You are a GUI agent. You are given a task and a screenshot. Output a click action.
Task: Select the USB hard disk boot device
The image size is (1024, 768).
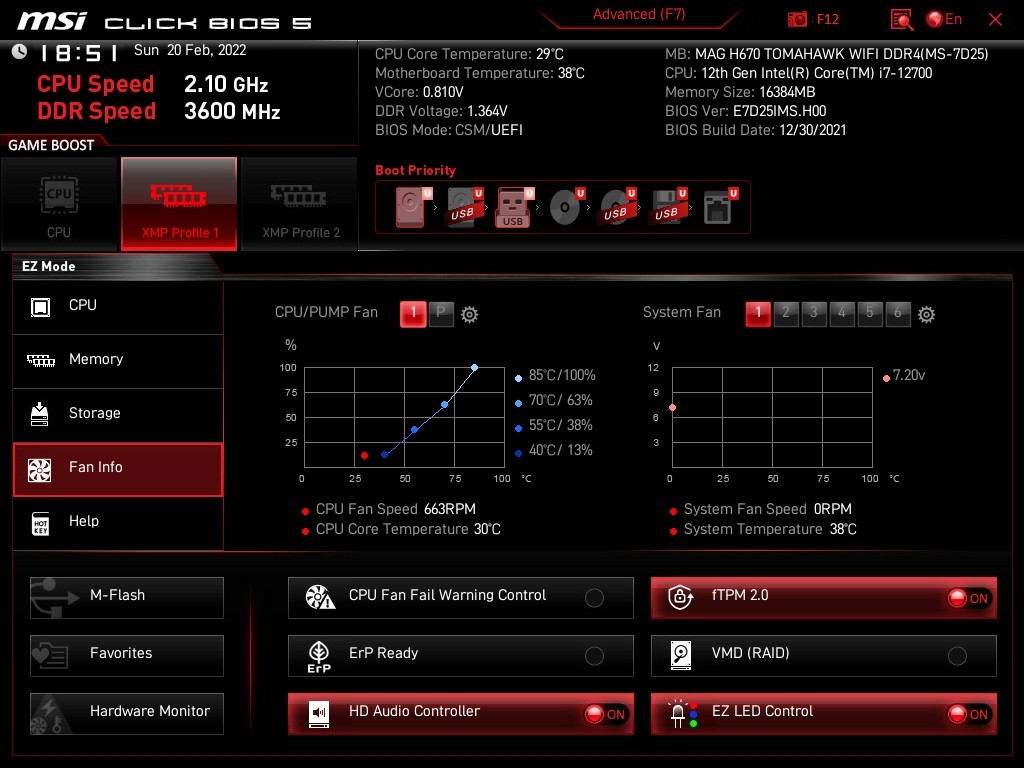click(x=464, y=207)
